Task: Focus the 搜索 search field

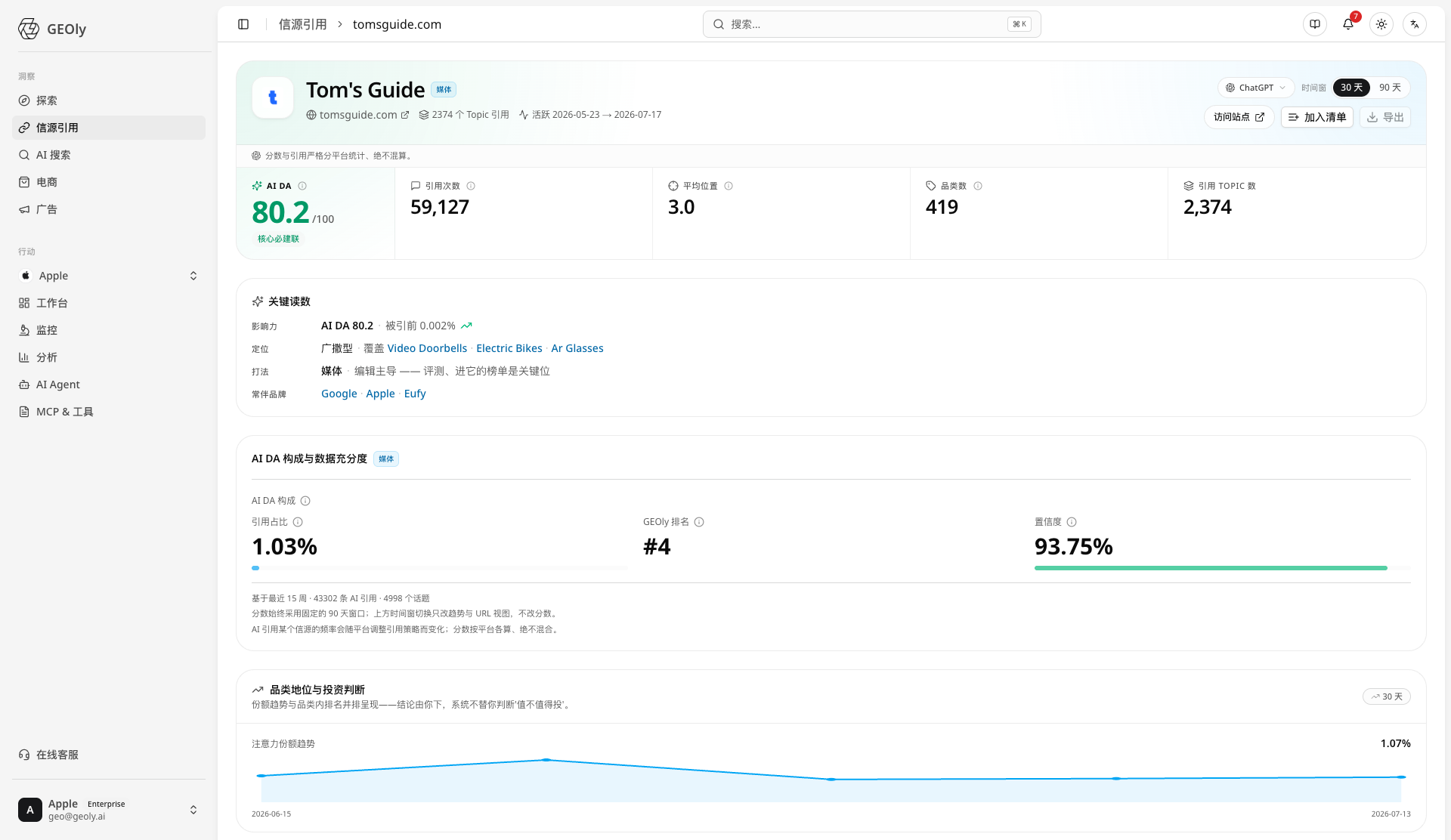Action: pos(871,24)
